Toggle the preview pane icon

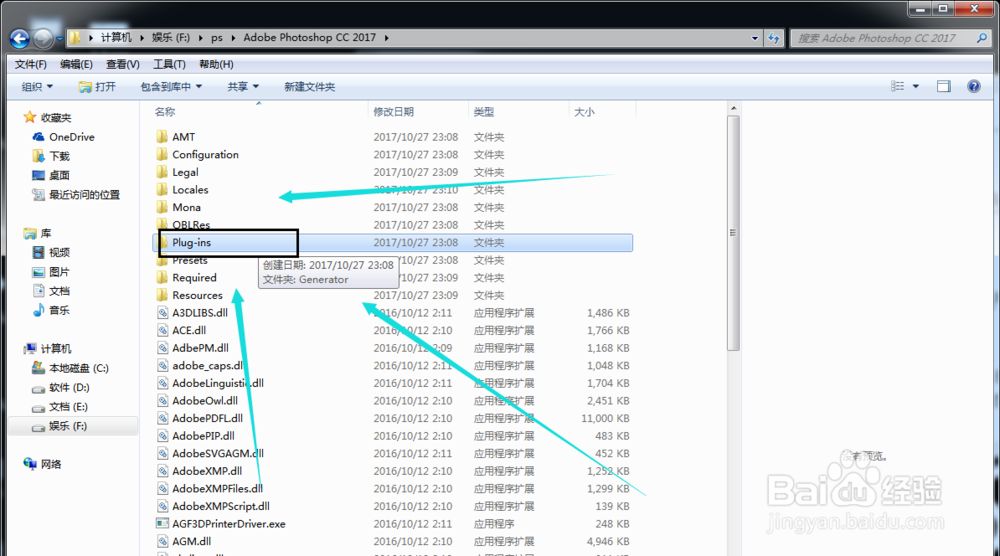click(944, 86)
